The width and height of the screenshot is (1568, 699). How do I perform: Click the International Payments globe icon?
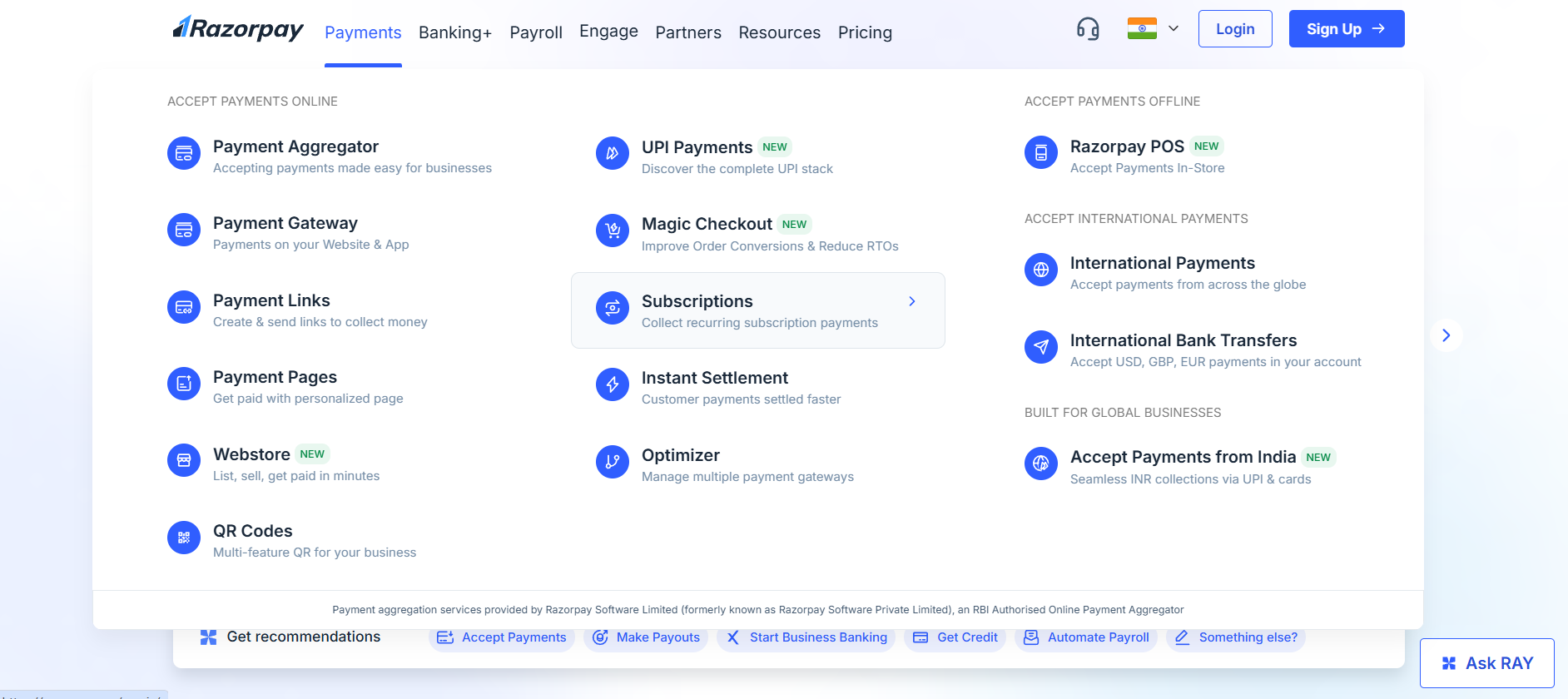pos(1041,270)
